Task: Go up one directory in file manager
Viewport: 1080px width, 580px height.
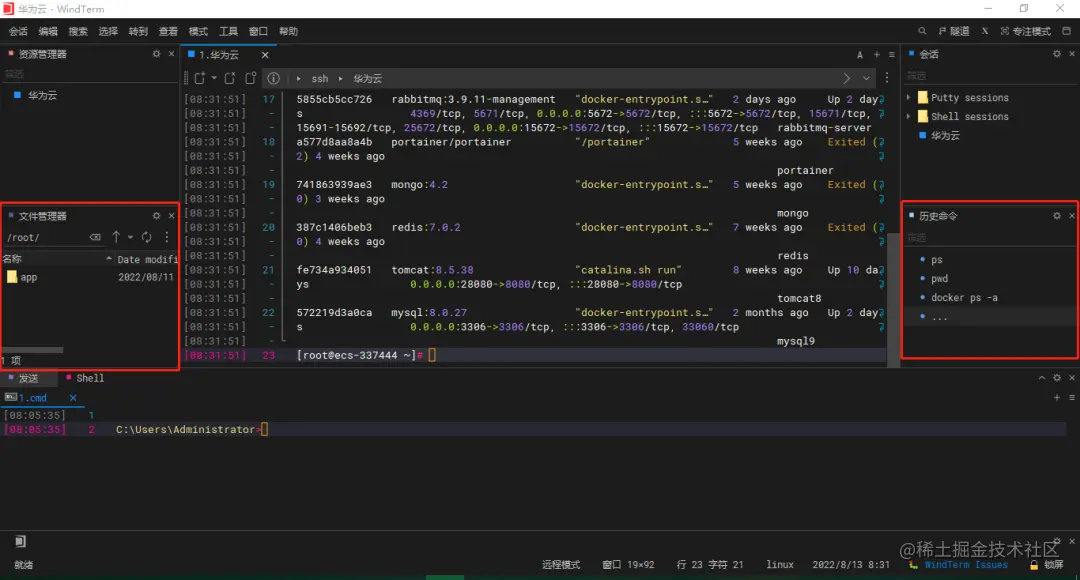Action: tap(116, 237)
